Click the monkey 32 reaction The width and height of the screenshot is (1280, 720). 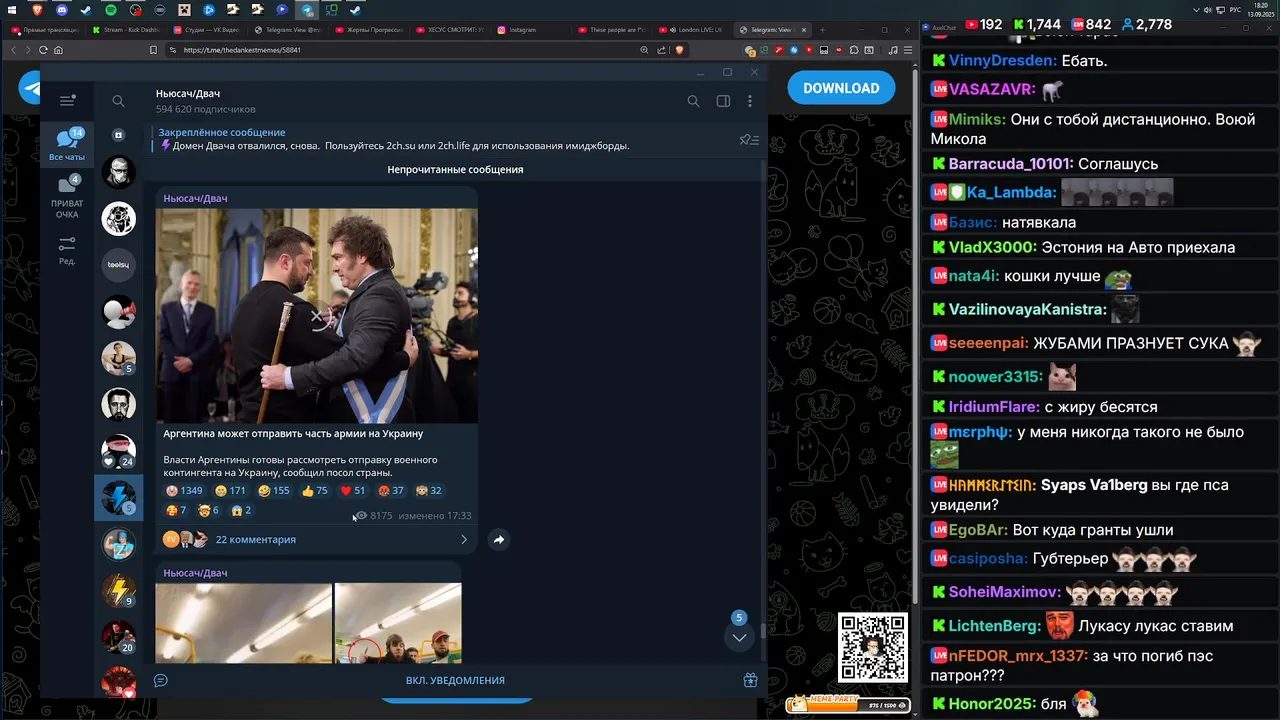pyautogui.click(x=428, y=490)
